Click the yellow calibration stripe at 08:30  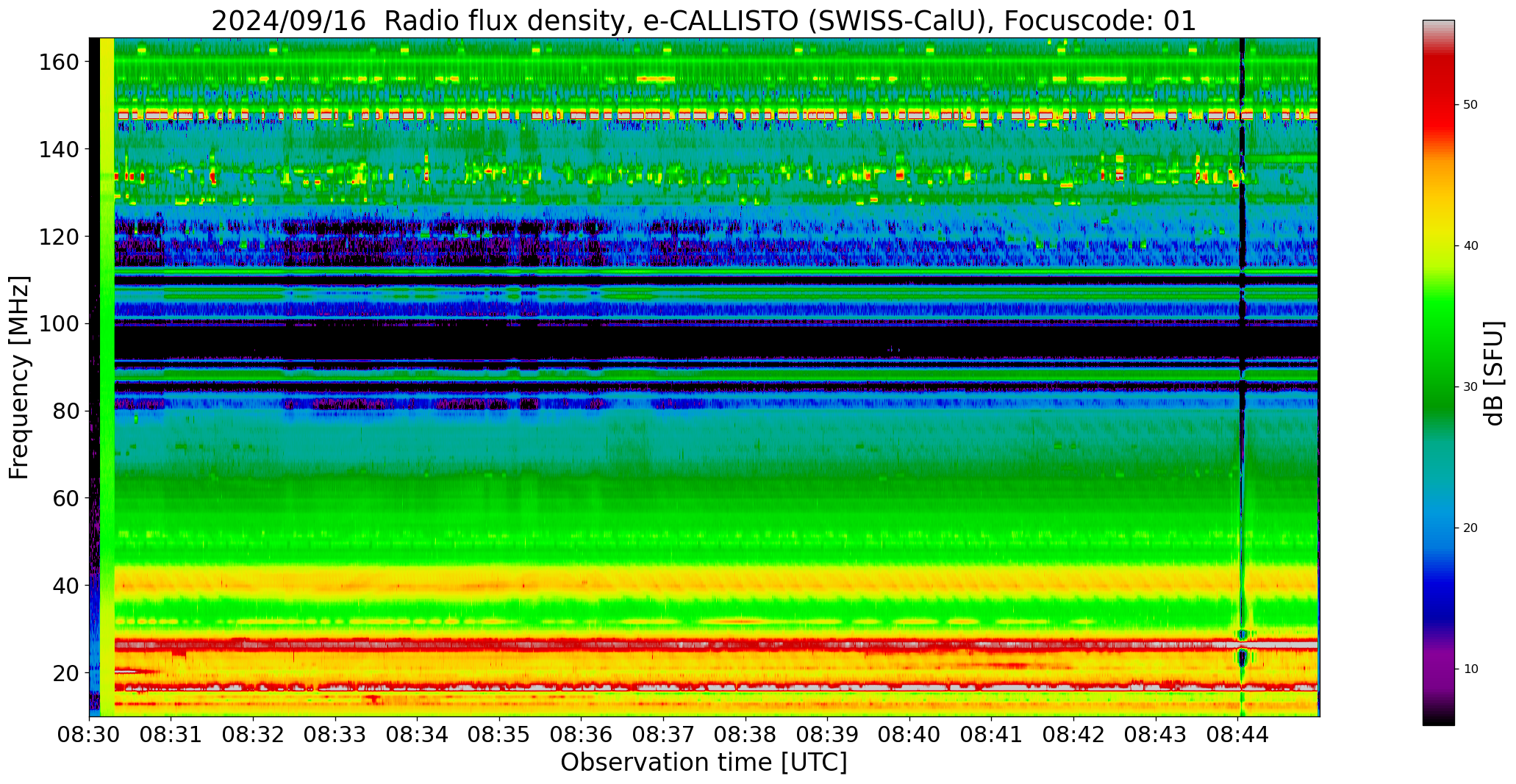tap(107, 377)
